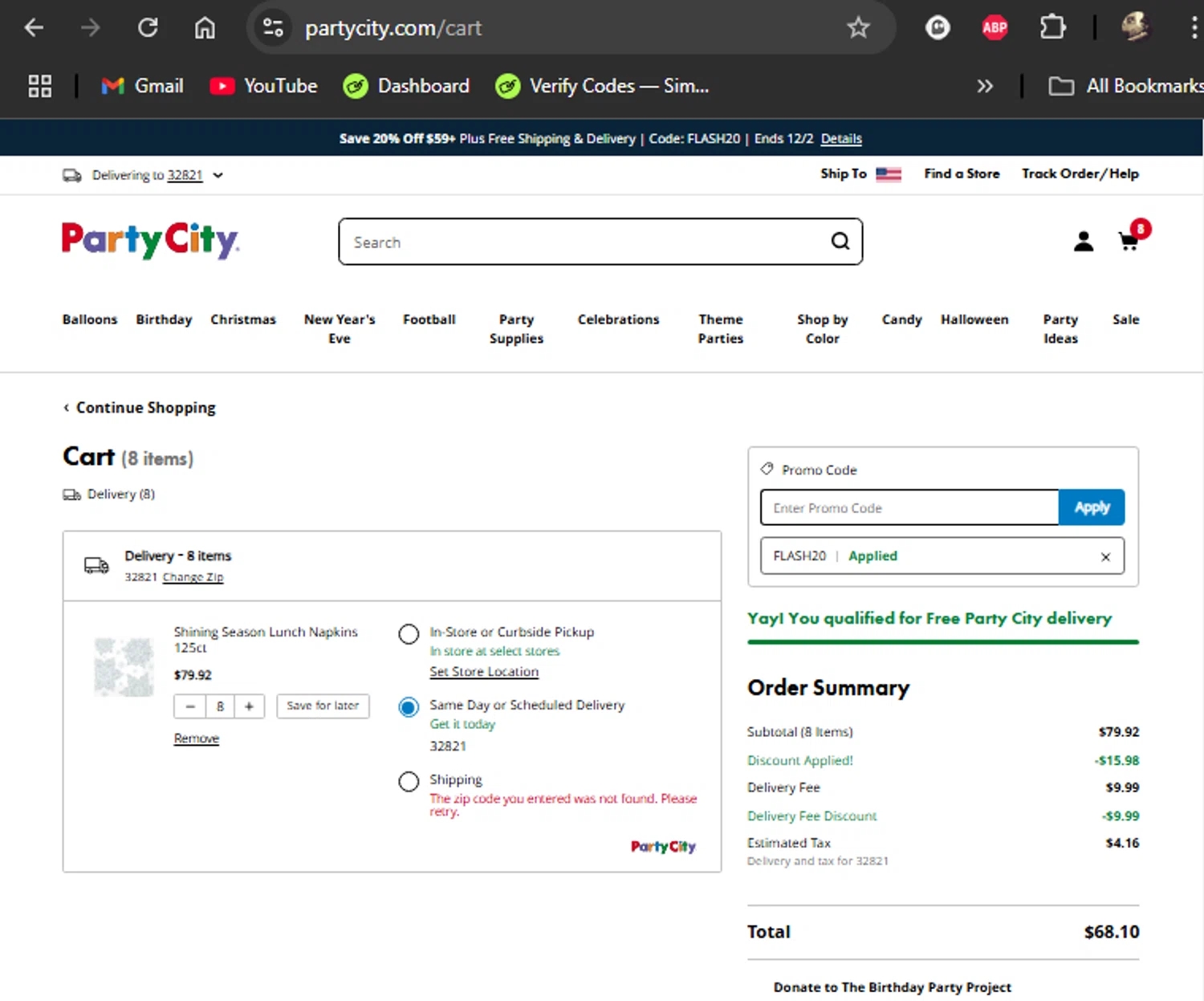
Task: Click the Enter Promo Code field
Action: click(x=909, y=508)
